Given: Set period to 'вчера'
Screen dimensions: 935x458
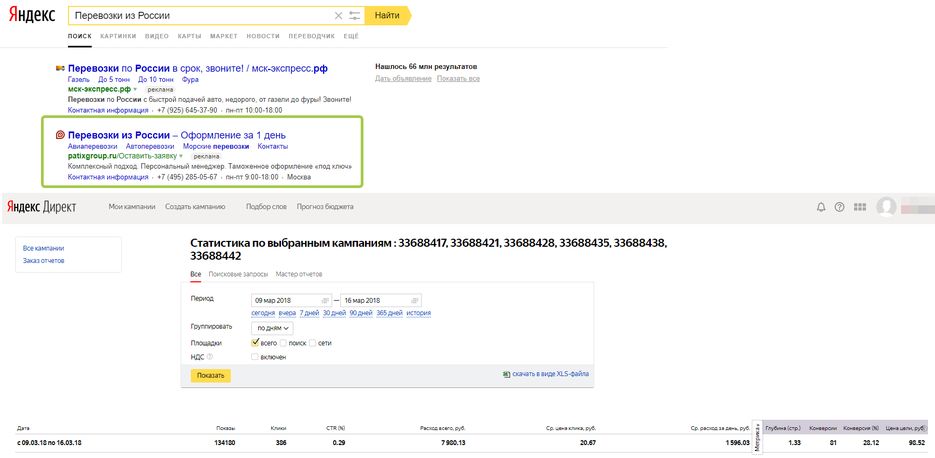Looking at the screenshot, I should click(x=287, y=313).
